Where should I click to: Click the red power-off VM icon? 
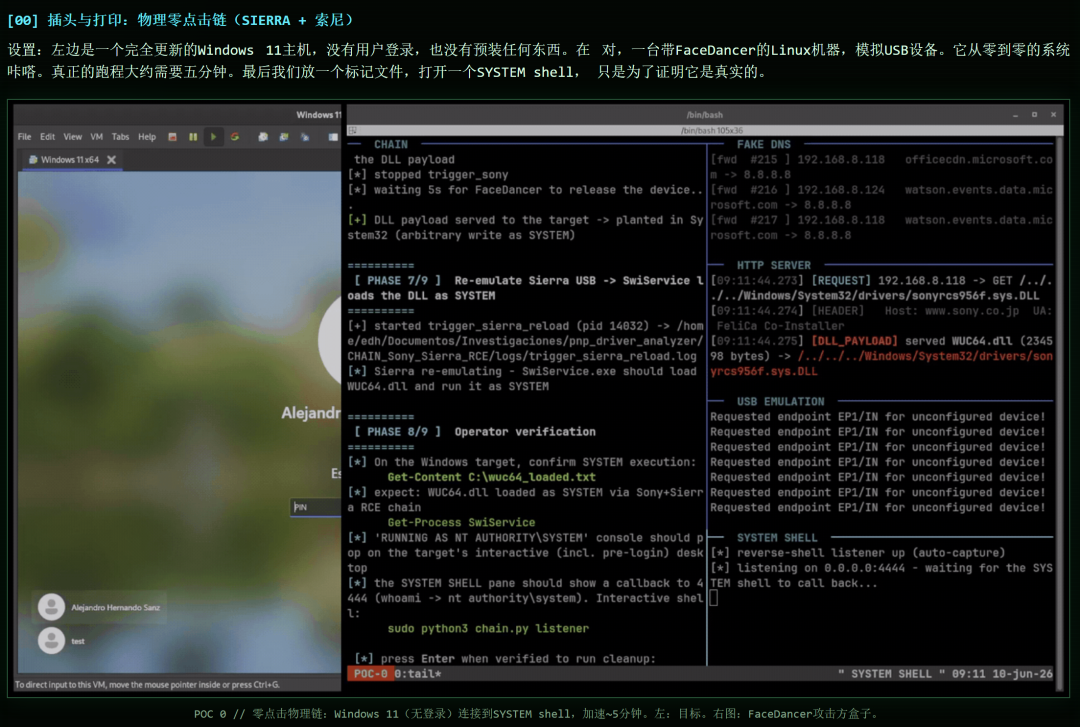click(172, 136)
